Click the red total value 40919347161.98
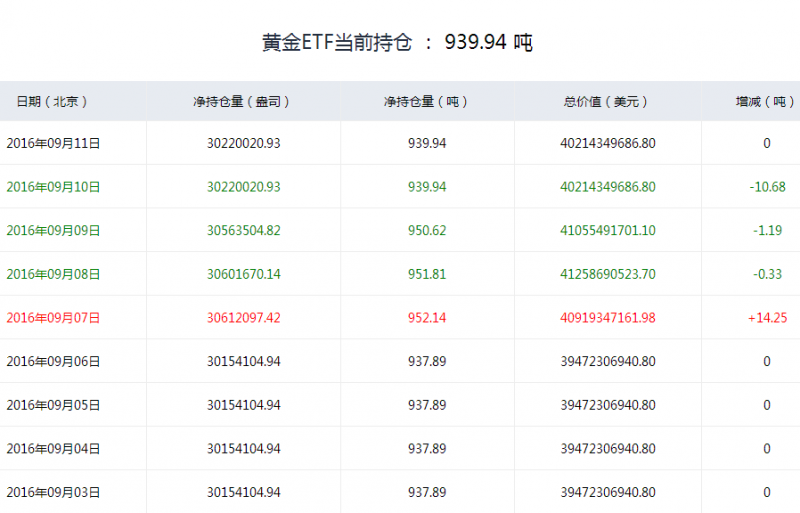The image size is (800, 513). pos(608,318)
